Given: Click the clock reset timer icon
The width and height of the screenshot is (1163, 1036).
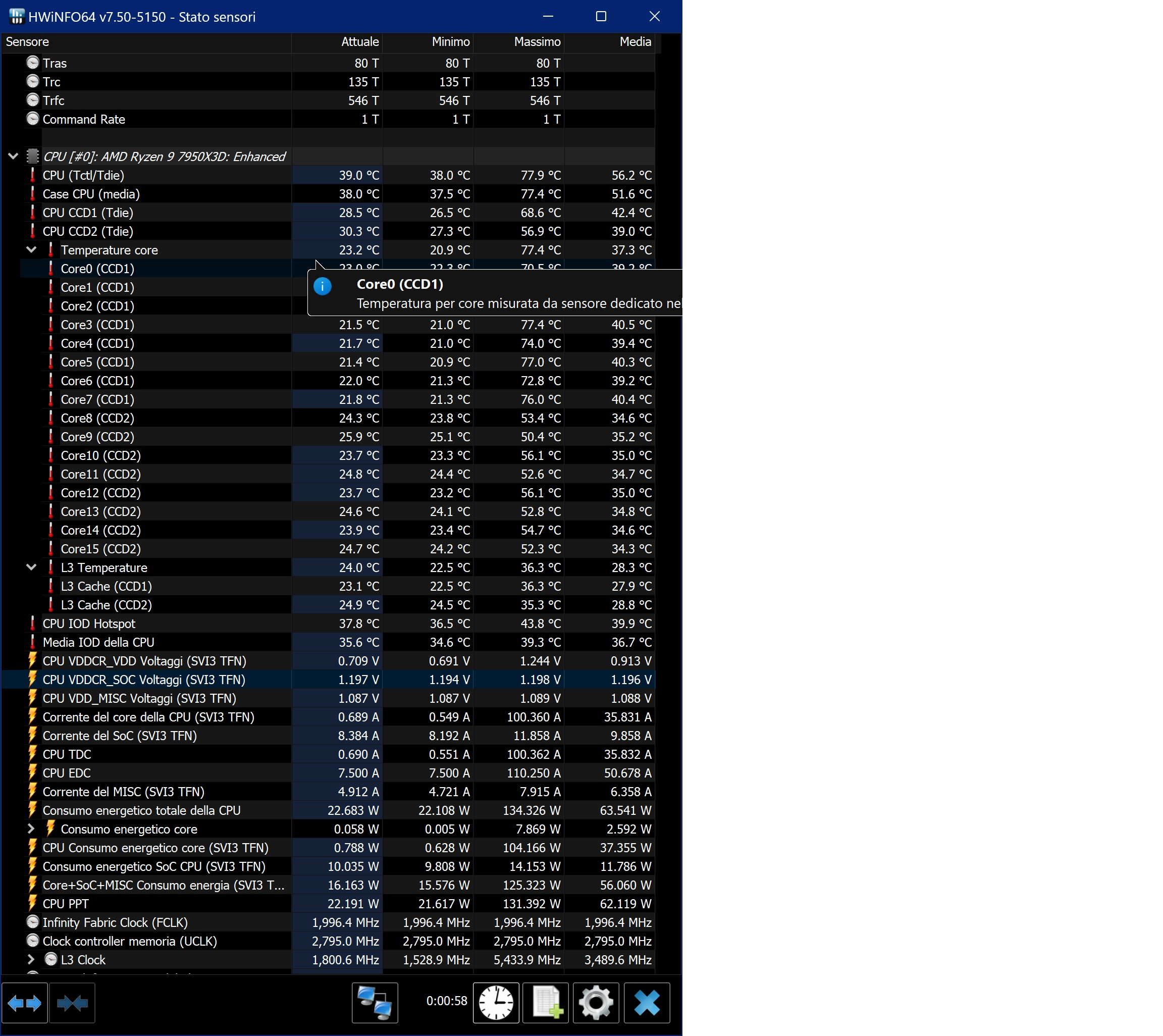Looking at the screenshot, I should (496, 1003).
